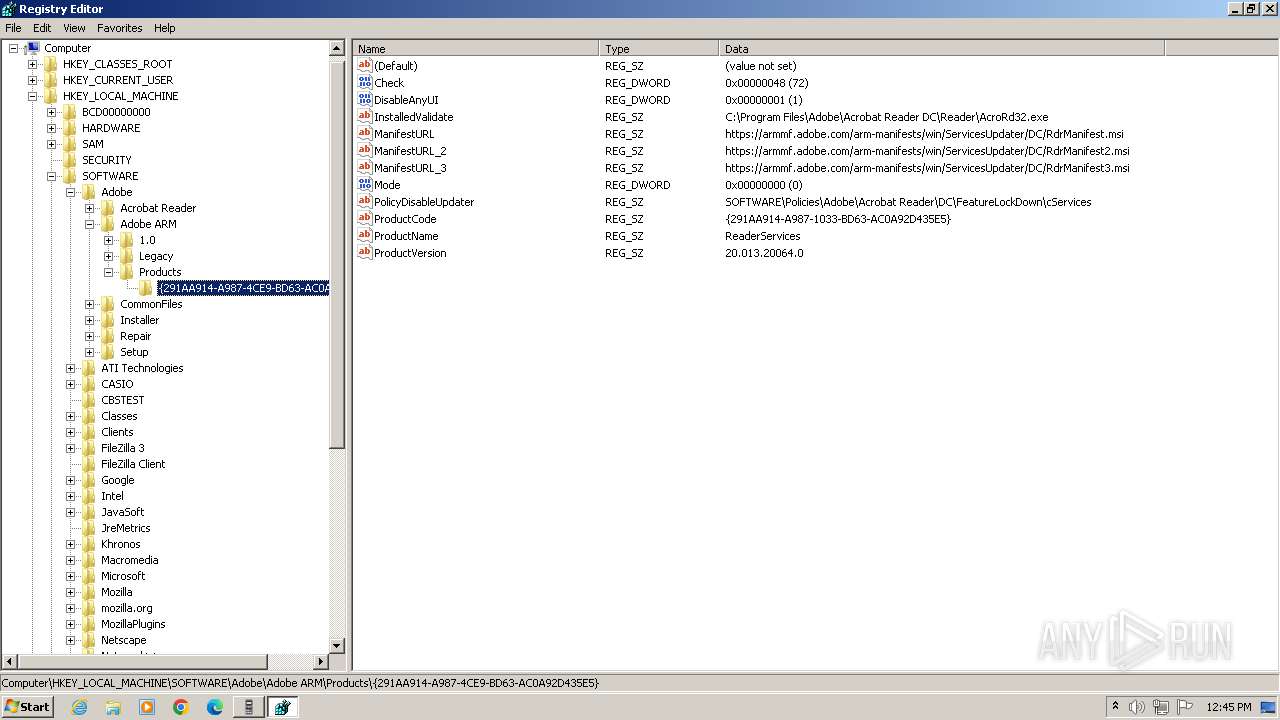
Task: Click the ManifestURL_3 string icon
Action: pos(365,168)
